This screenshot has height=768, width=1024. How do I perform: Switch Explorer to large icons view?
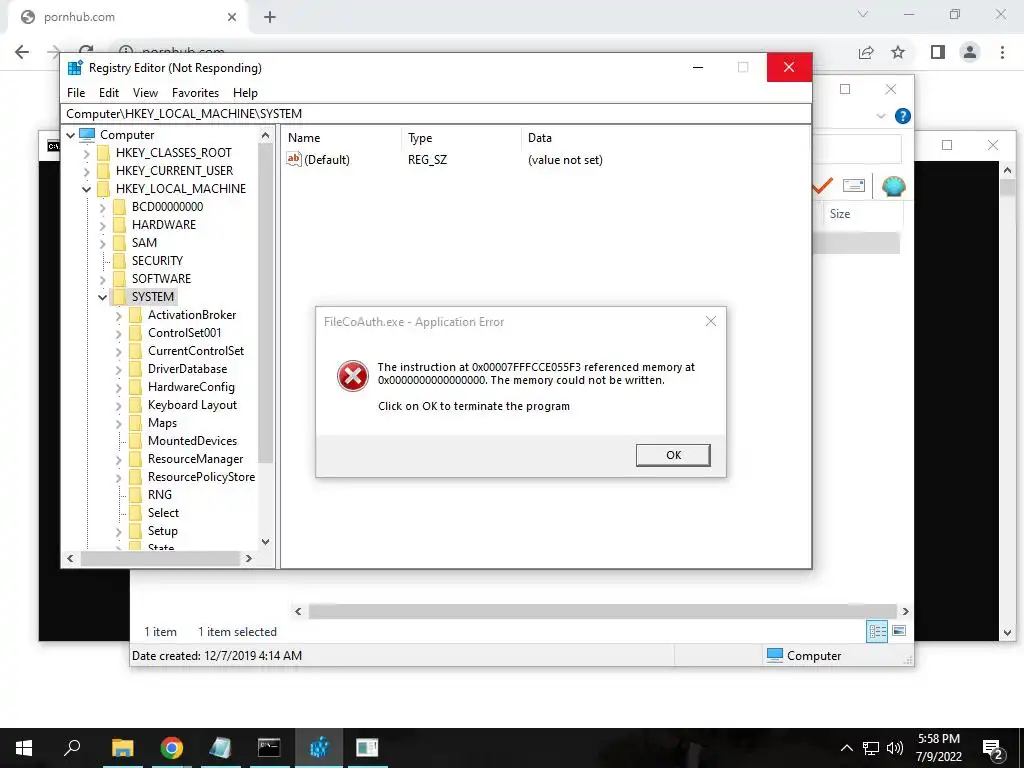(899, 631)
